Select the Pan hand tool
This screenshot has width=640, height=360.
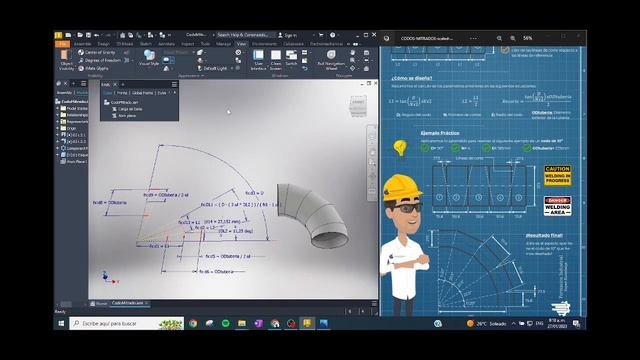[x=353, y=53]
